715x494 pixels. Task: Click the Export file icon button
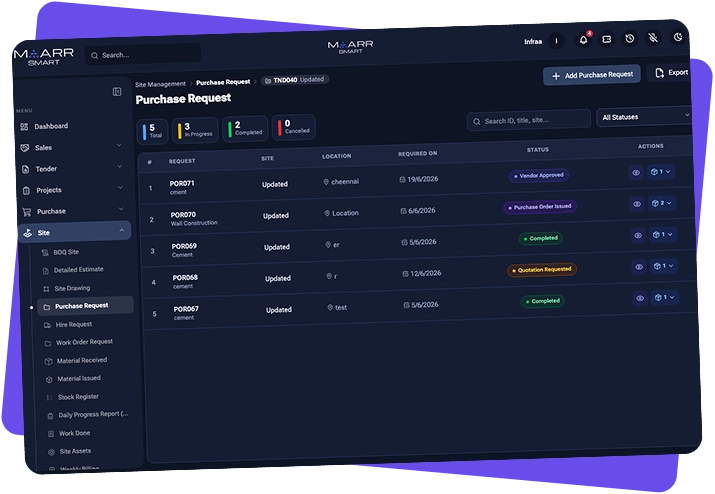point(671,73)
